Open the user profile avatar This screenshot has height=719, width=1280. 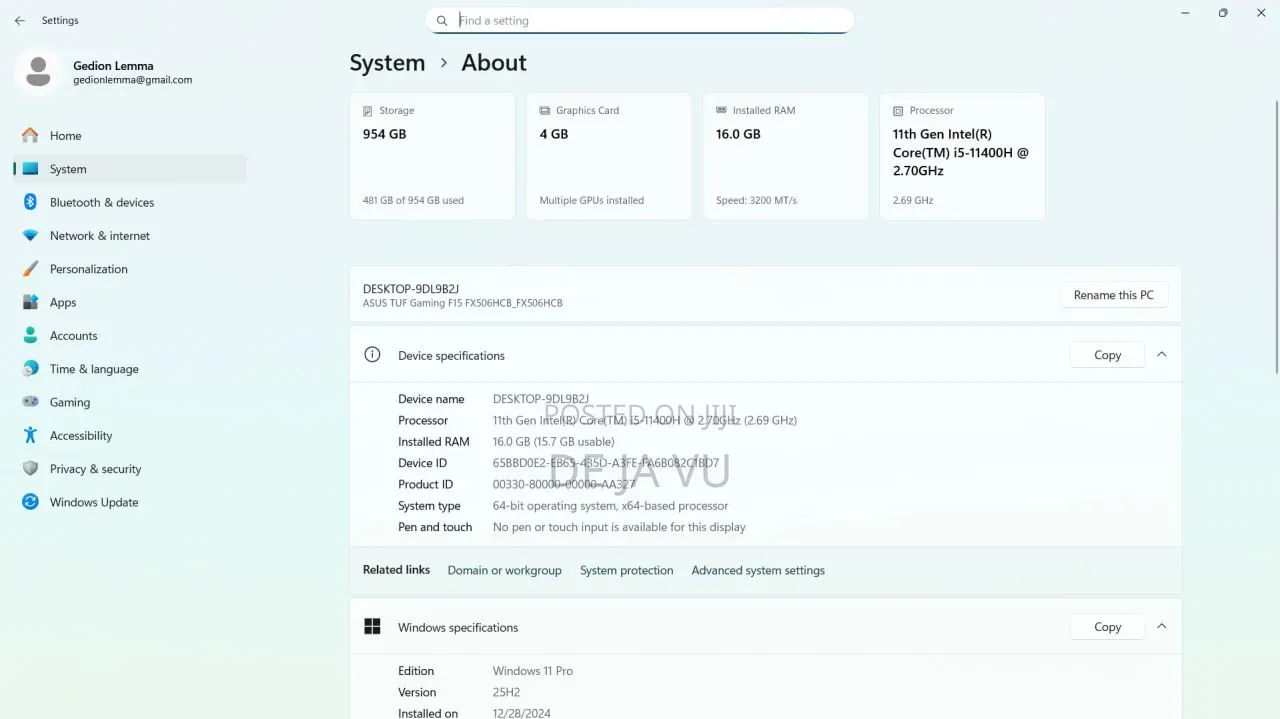tap(38, 72)
